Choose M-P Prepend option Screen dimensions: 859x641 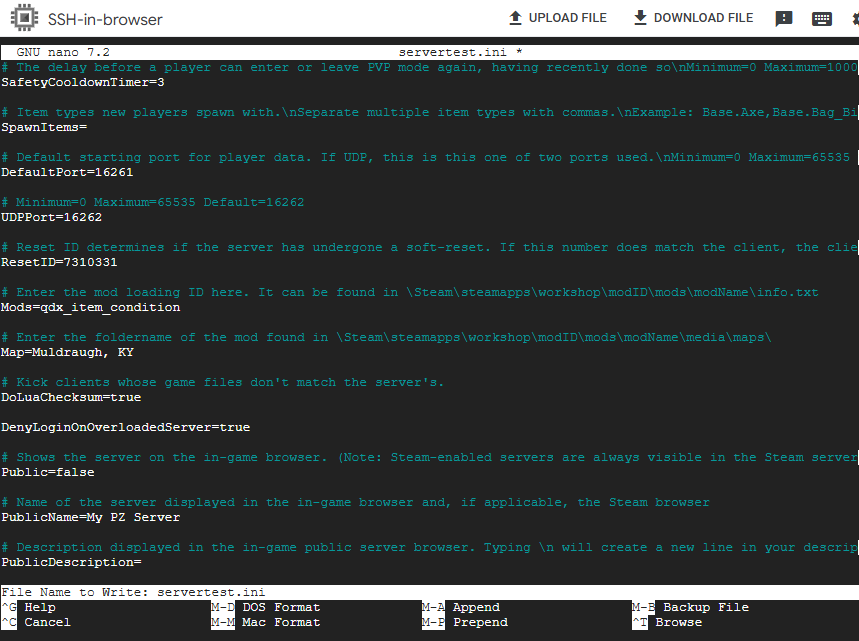click(465, 622)
